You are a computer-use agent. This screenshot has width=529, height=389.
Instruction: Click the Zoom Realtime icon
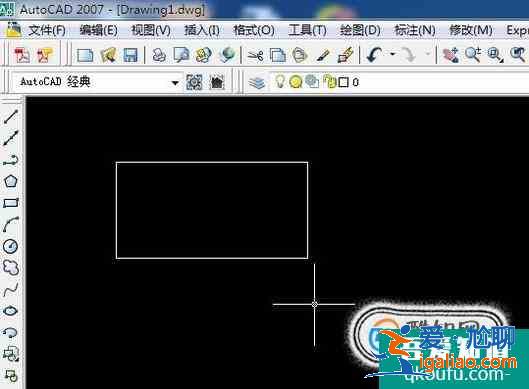pyautogui.click(x=473, y=55)
